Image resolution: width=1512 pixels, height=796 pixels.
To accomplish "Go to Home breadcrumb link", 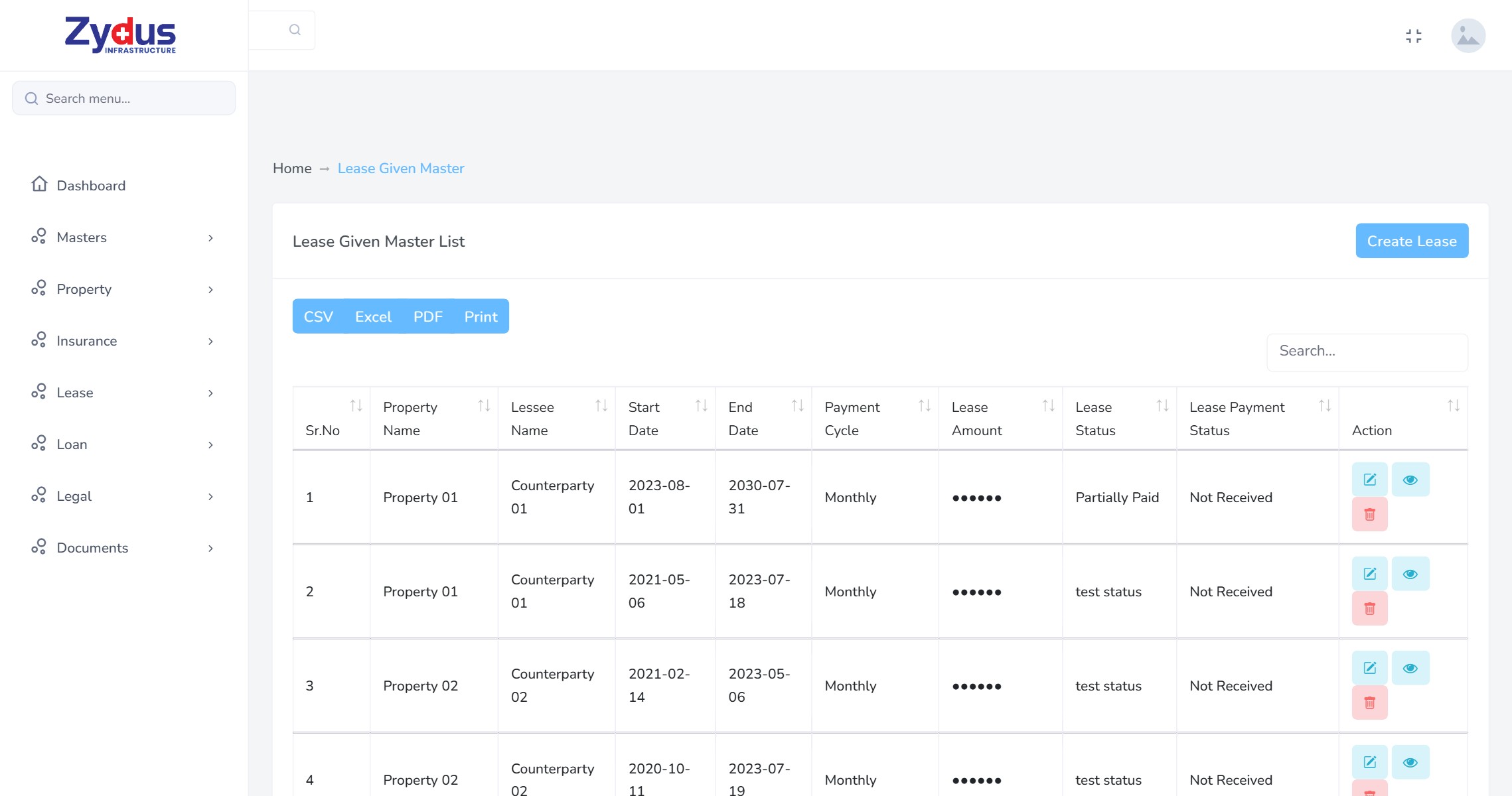I will click(292, 168).
